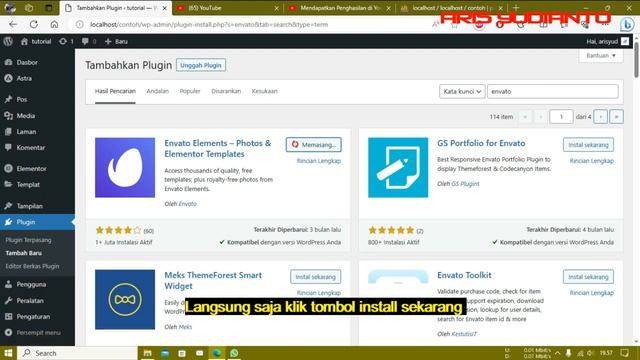Open Pengaturan in the sidebar
The width and height of the screenshot is (640, 360).
click(33, 316)
